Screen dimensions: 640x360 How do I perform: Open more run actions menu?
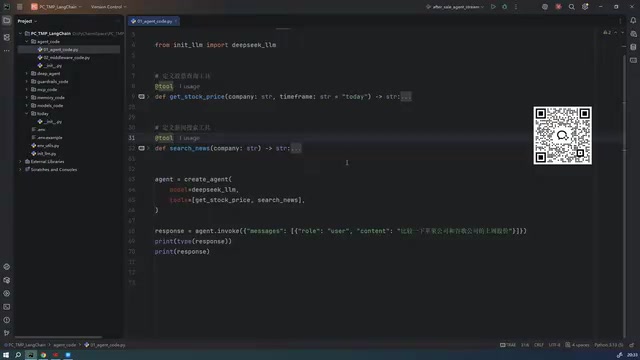click(516, 7)
